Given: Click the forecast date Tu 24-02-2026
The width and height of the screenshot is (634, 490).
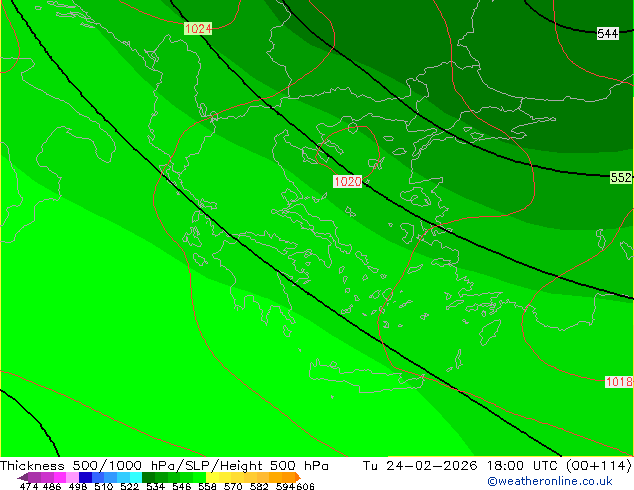Looking at the screenshot, I should [x=420, y=466].
